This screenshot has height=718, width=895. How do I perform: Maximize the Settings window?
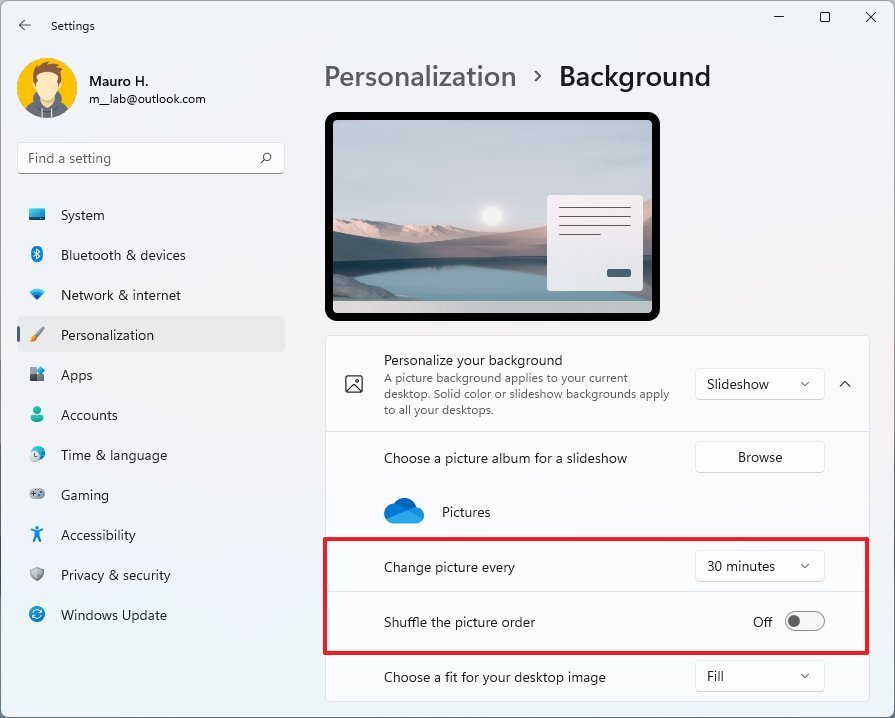825,17
